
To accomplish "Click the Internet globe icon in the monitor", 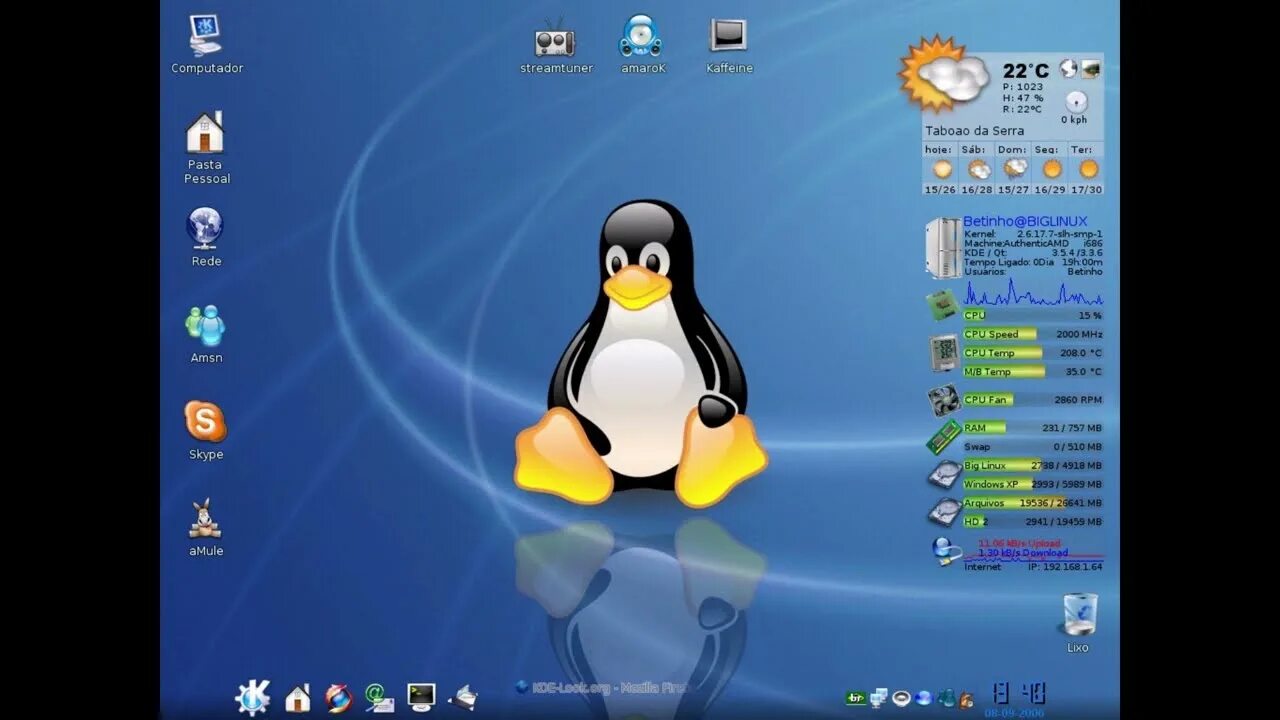I will coord(945,551).
